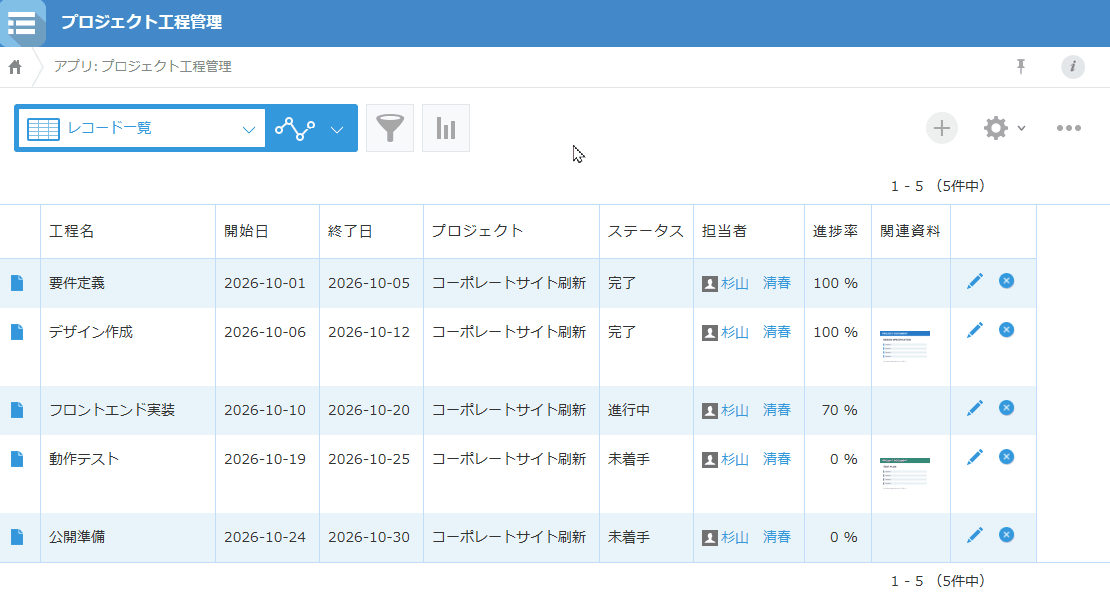Edit the フロントエンド実装 record with pencil
1110x597 pixels.
pos(975,408)
